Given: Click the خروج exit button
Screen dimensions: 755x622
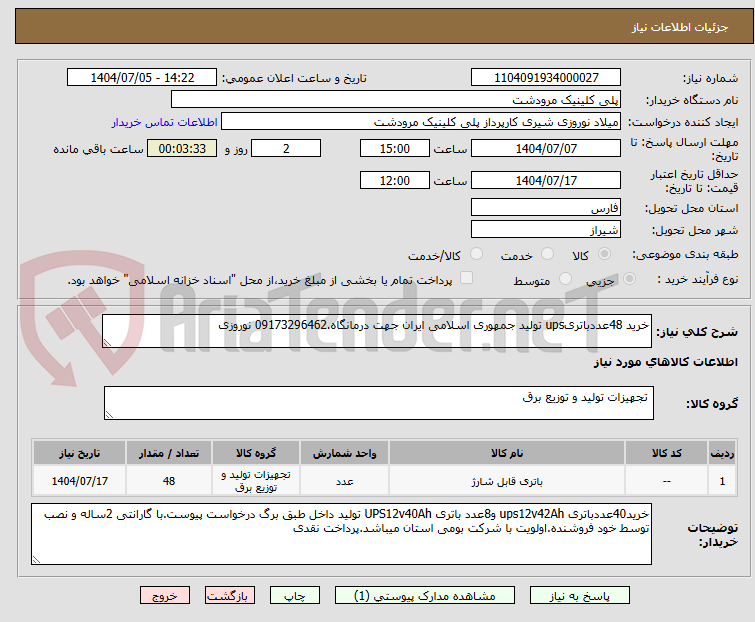Looking at the screenshot, I should point(165,596).
